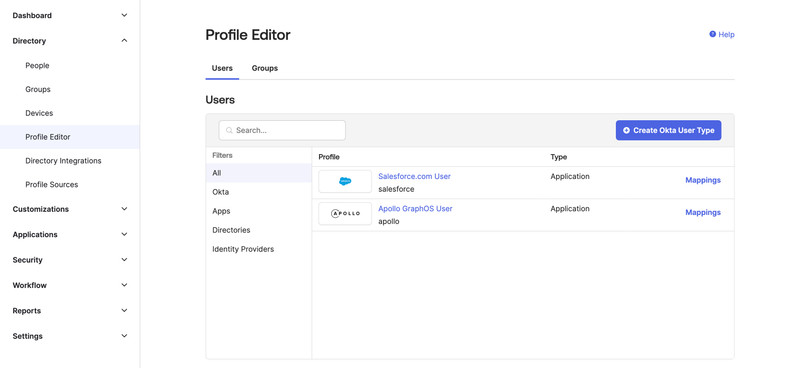
Task: Click the 'apollo' variable name text
Action: [x=389, y=221]
